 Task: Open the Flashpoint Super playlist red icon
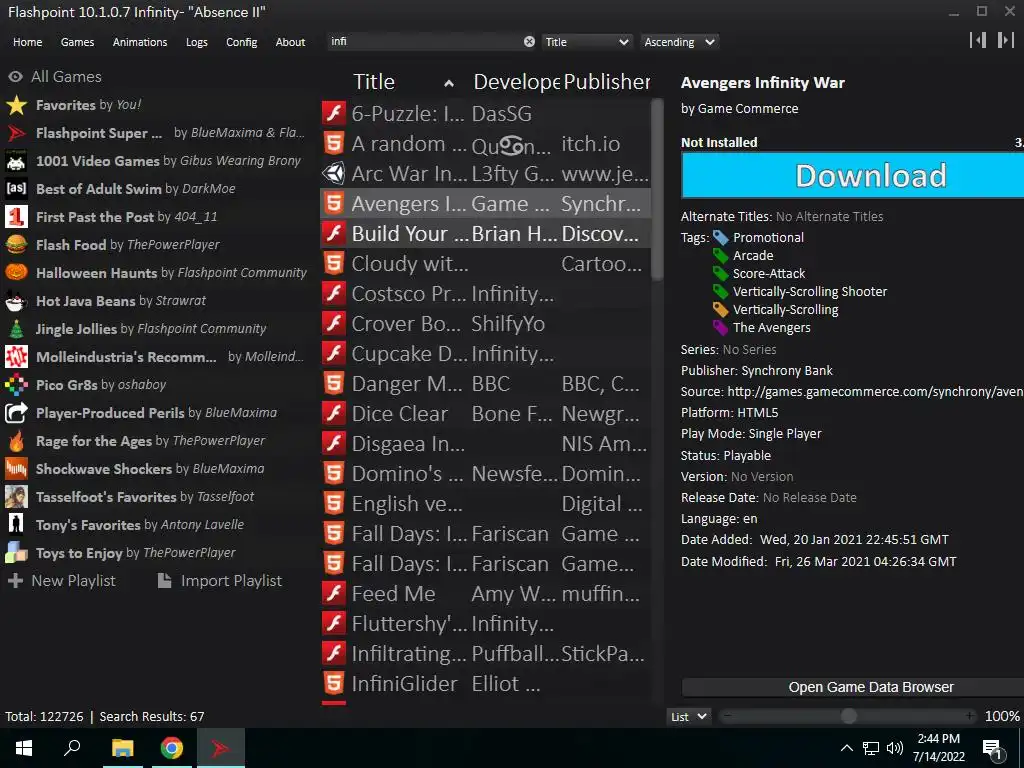[16, 133]
